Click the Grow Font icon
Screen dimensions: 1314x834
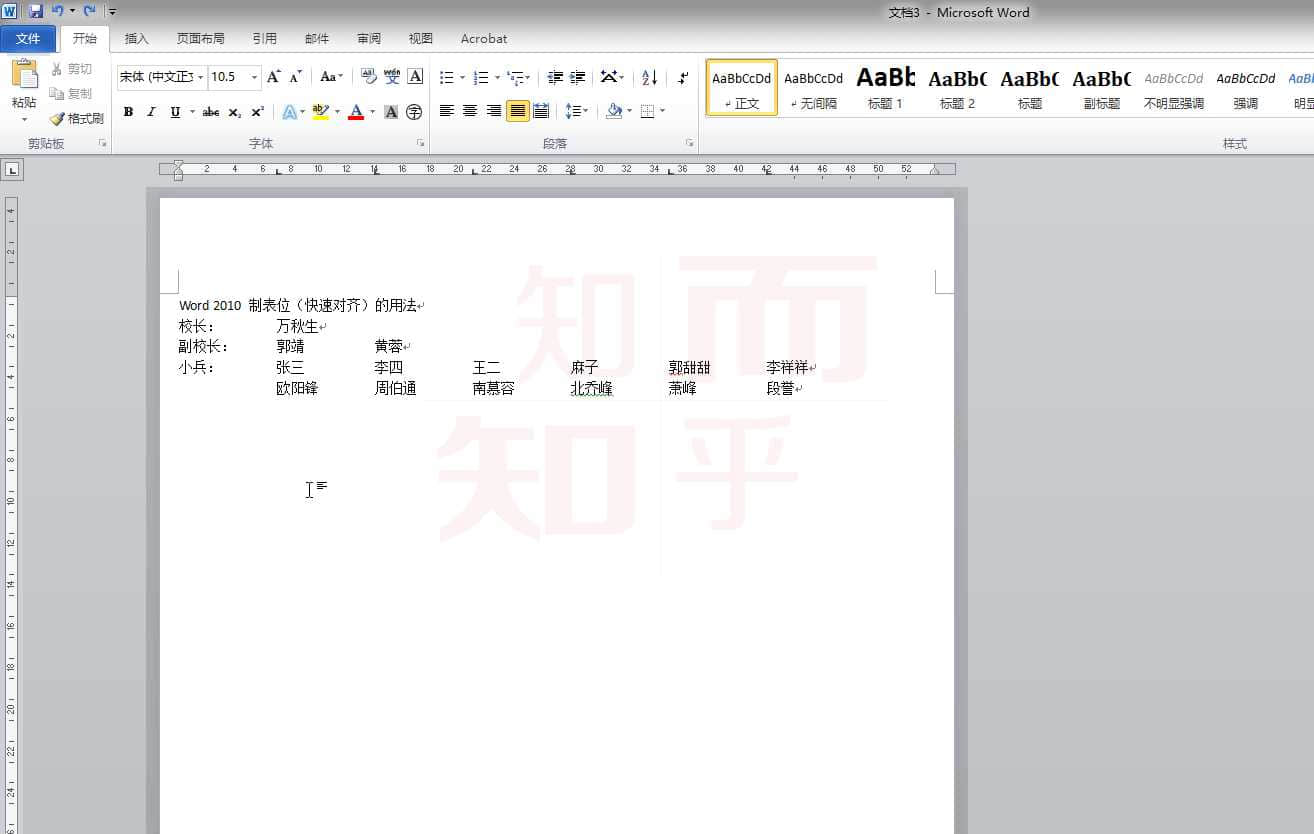(273, 77)
